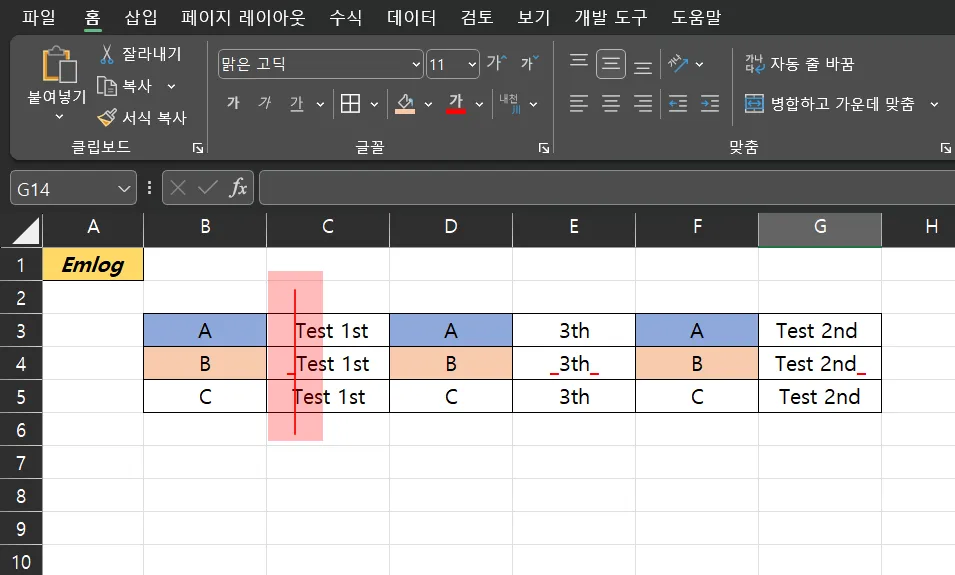955x575 pixels.
Task: Select cell E4 containing _3th_
Action: coord(574,364)
